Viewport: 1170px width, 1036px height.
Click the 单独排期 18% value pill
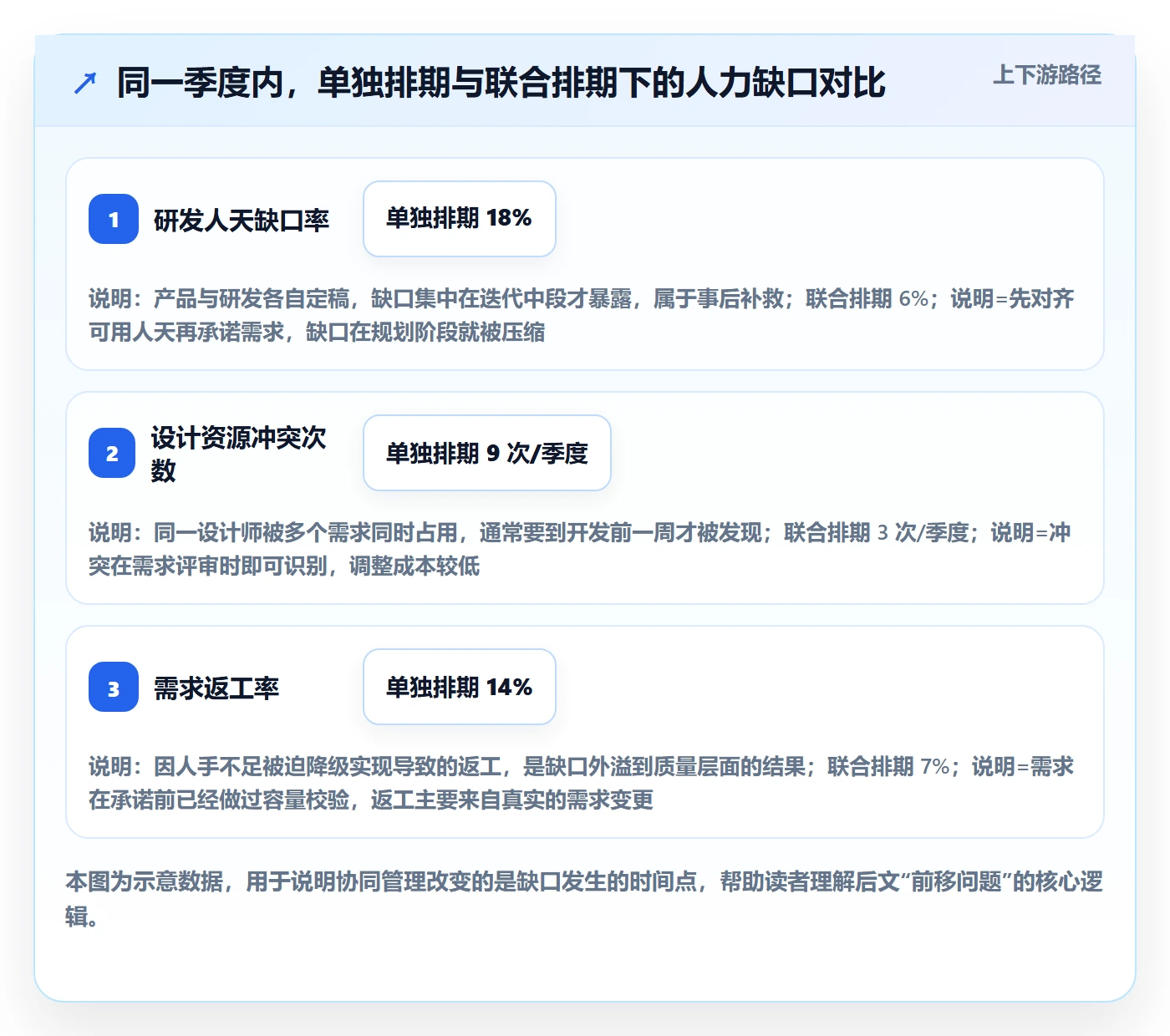460,219
